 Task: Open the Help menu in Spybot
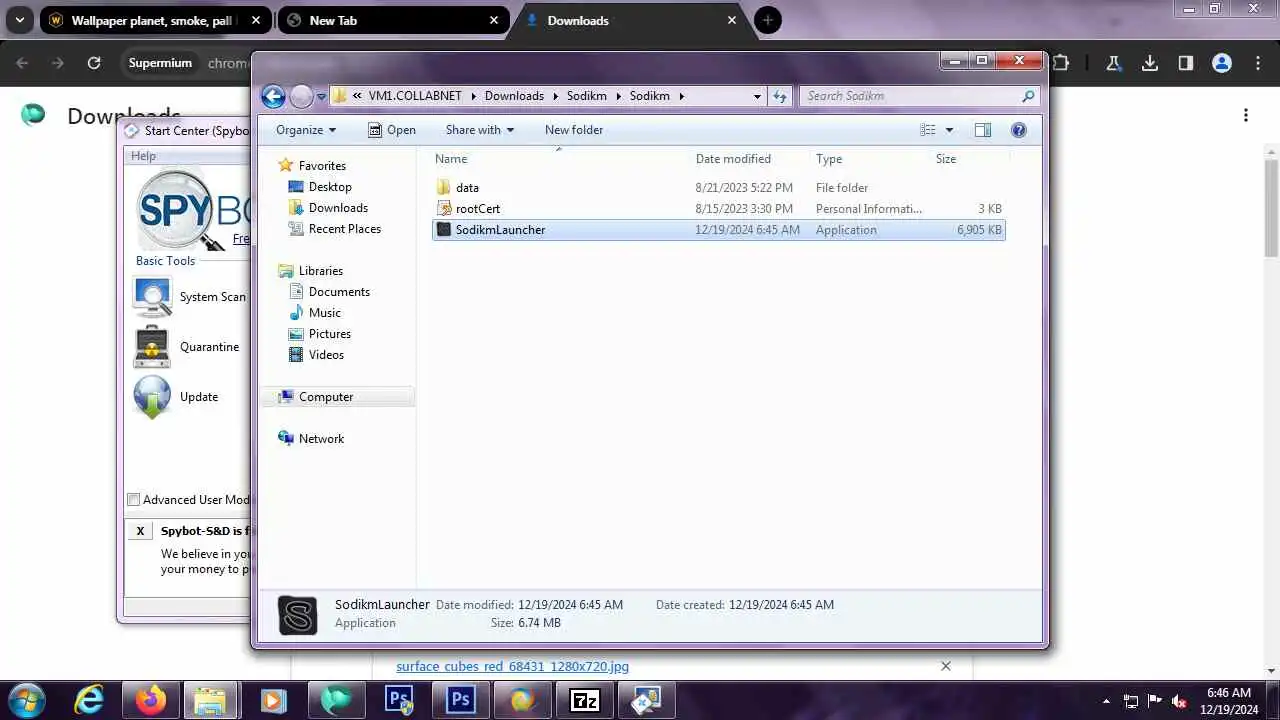click(x=143, y=156)
